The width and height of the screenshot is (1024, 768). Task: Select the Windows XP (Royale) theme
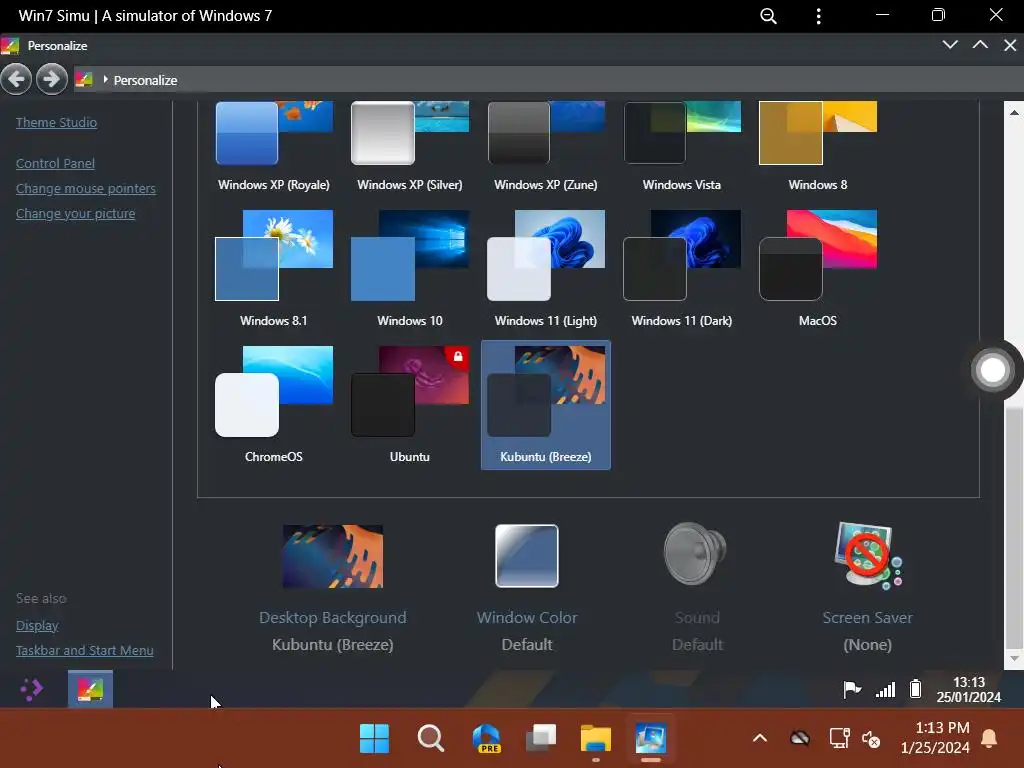[x=274, y=147]
